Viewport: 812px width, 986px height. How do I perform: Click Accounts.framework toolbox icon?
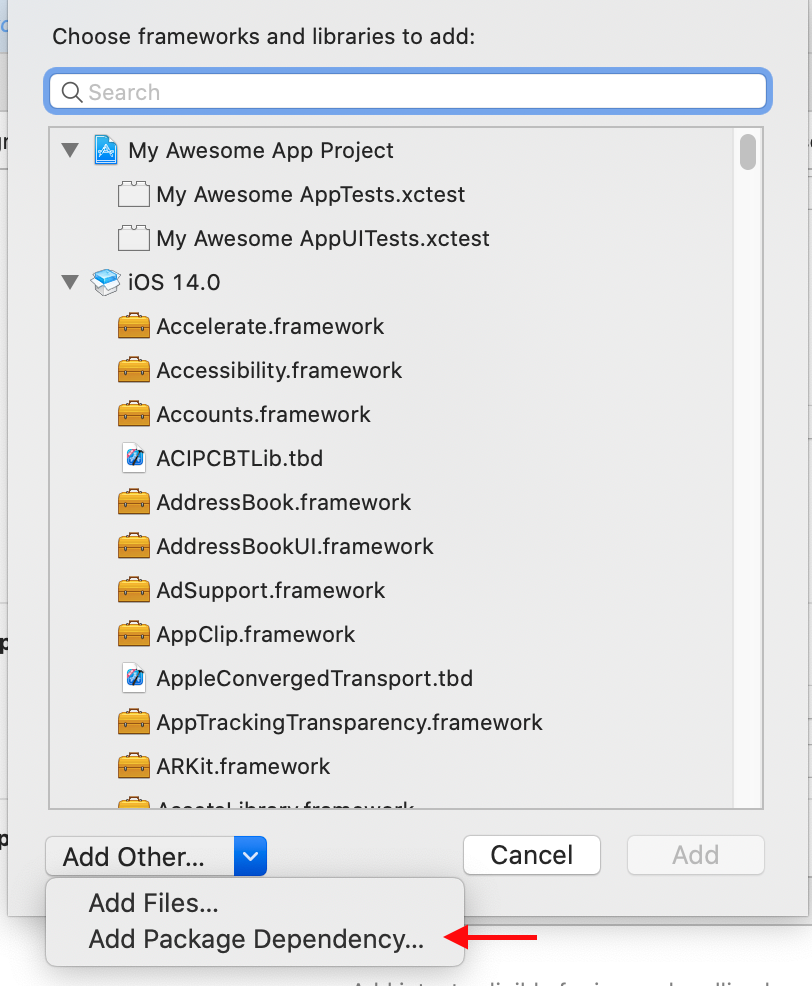point(133,414)
